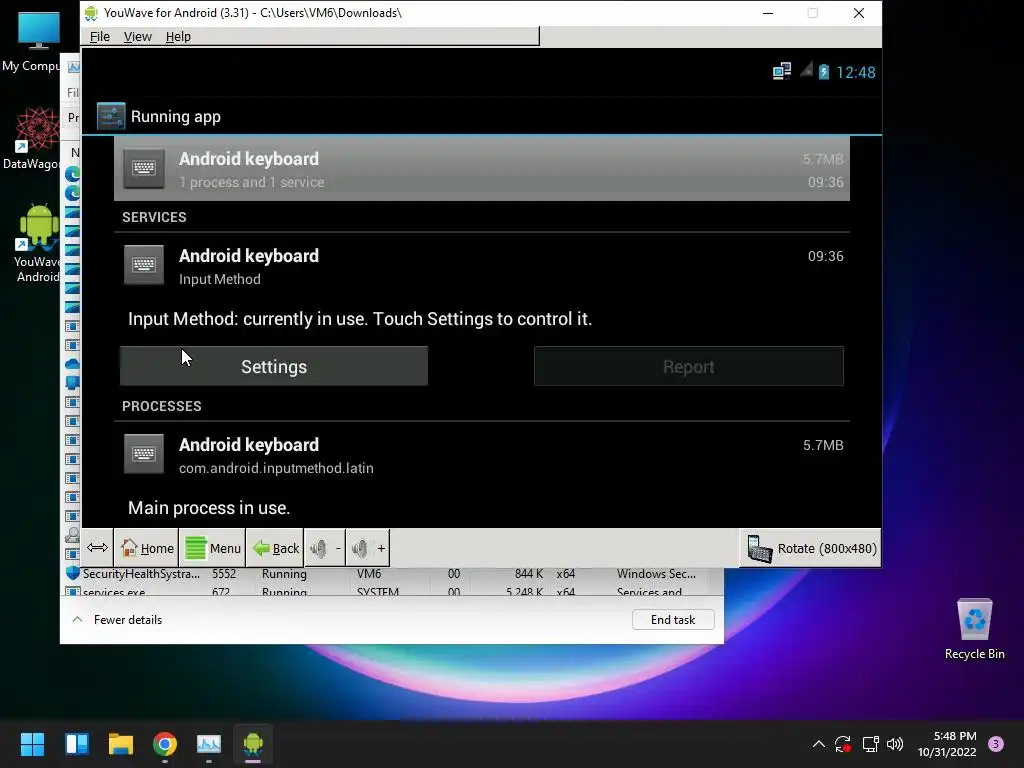Open the taskbar clock and date

coord(948,744)
